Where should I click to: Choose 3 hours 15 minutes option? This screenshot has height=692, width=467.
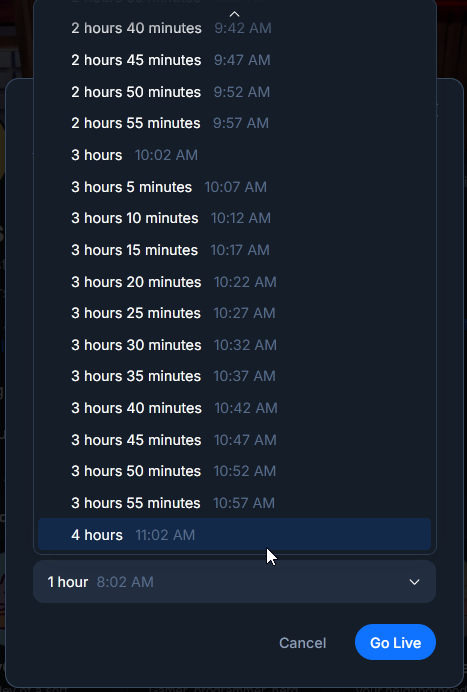tap(234, 250)
